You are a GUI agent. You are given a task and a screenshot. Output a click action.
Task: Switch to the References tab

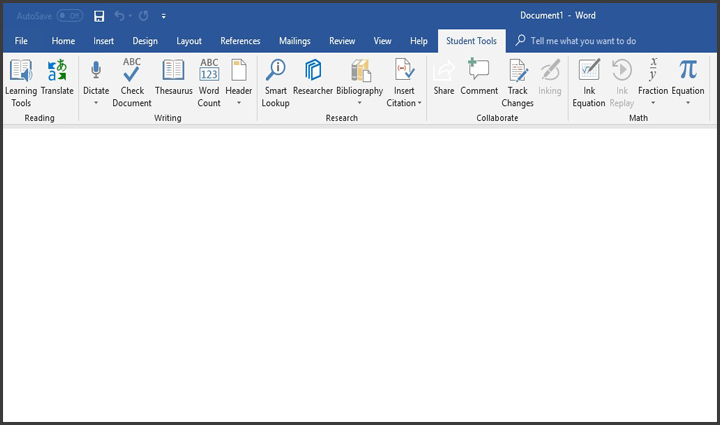tap(240, 41)
